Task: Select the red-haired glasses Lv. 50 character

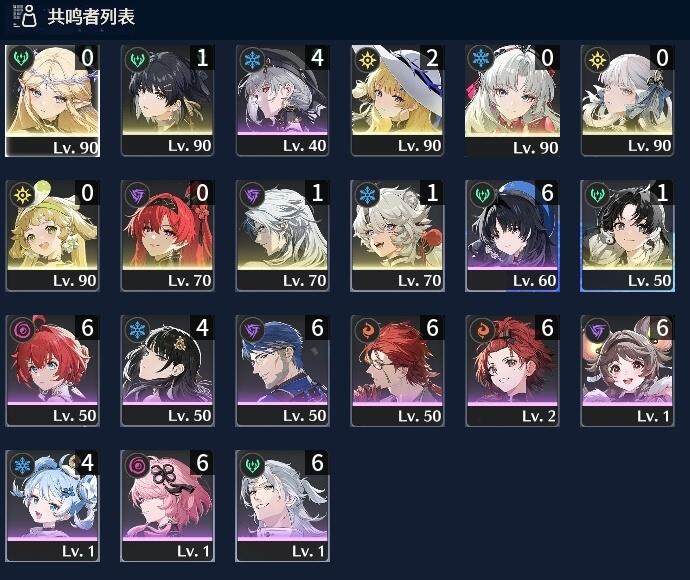Action: coord(397,371)
